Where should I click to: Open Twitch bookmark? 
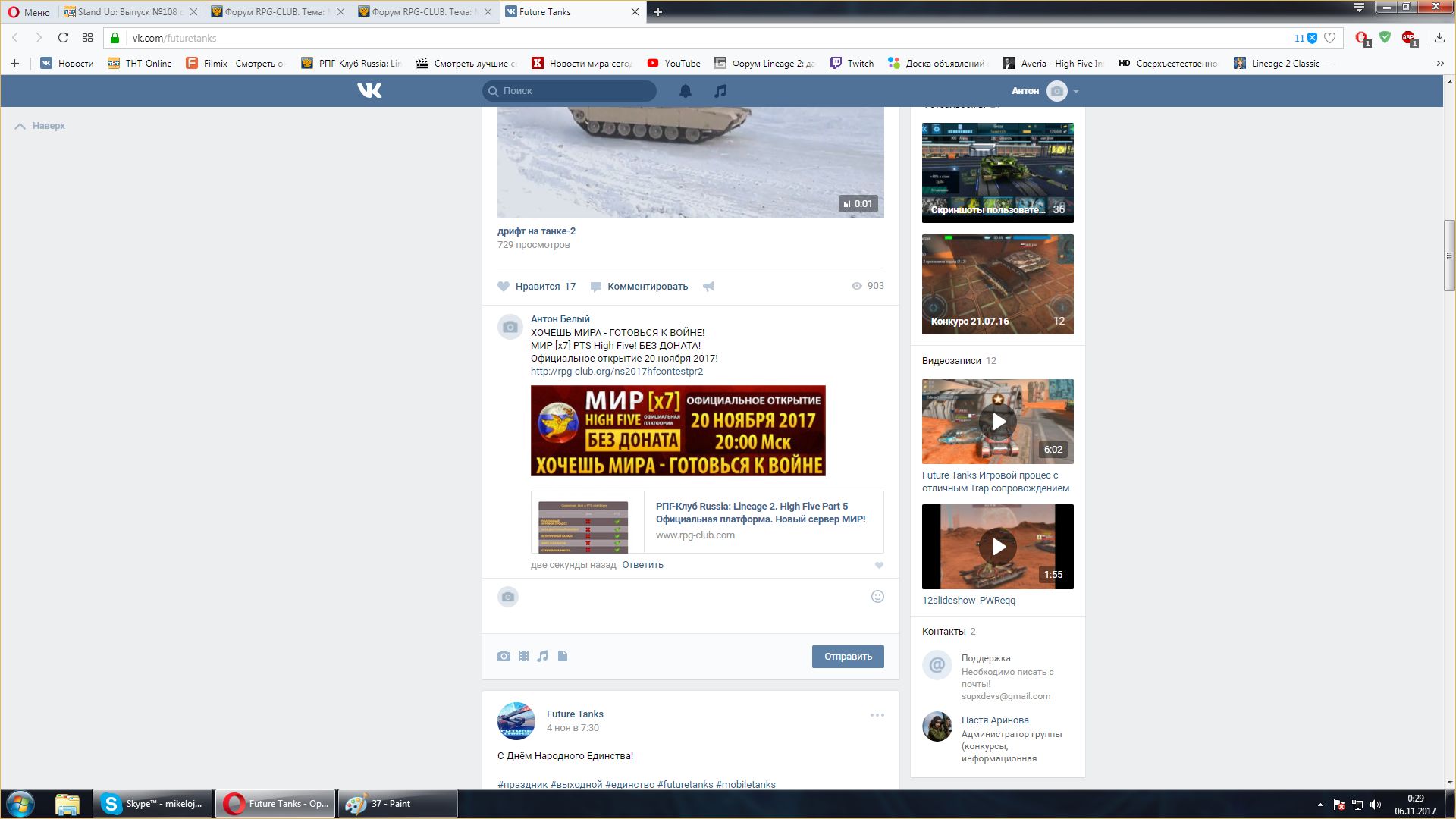coord(852,64)
